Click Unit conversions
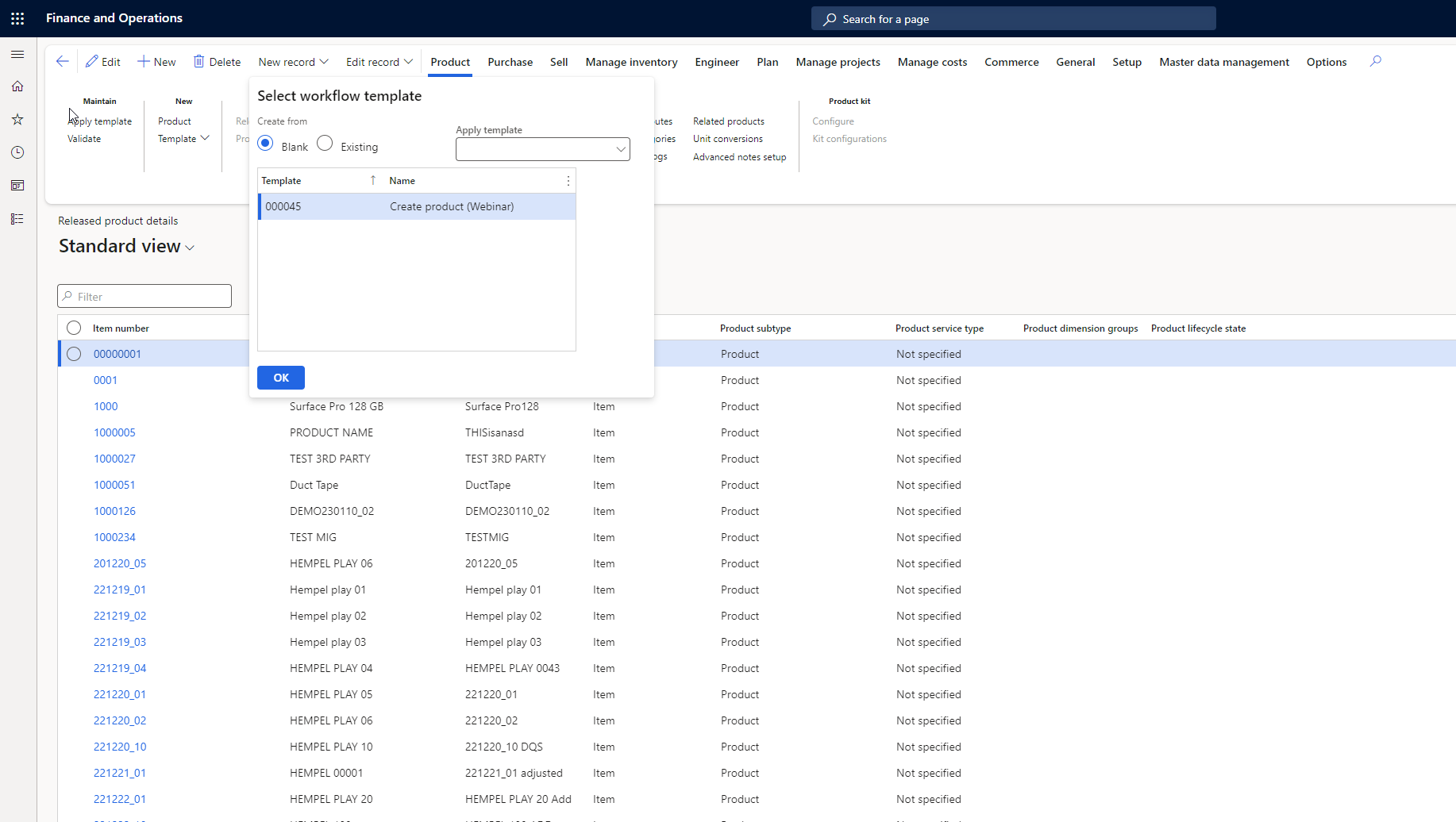The image size is (1456, 822). pos(728,139)
